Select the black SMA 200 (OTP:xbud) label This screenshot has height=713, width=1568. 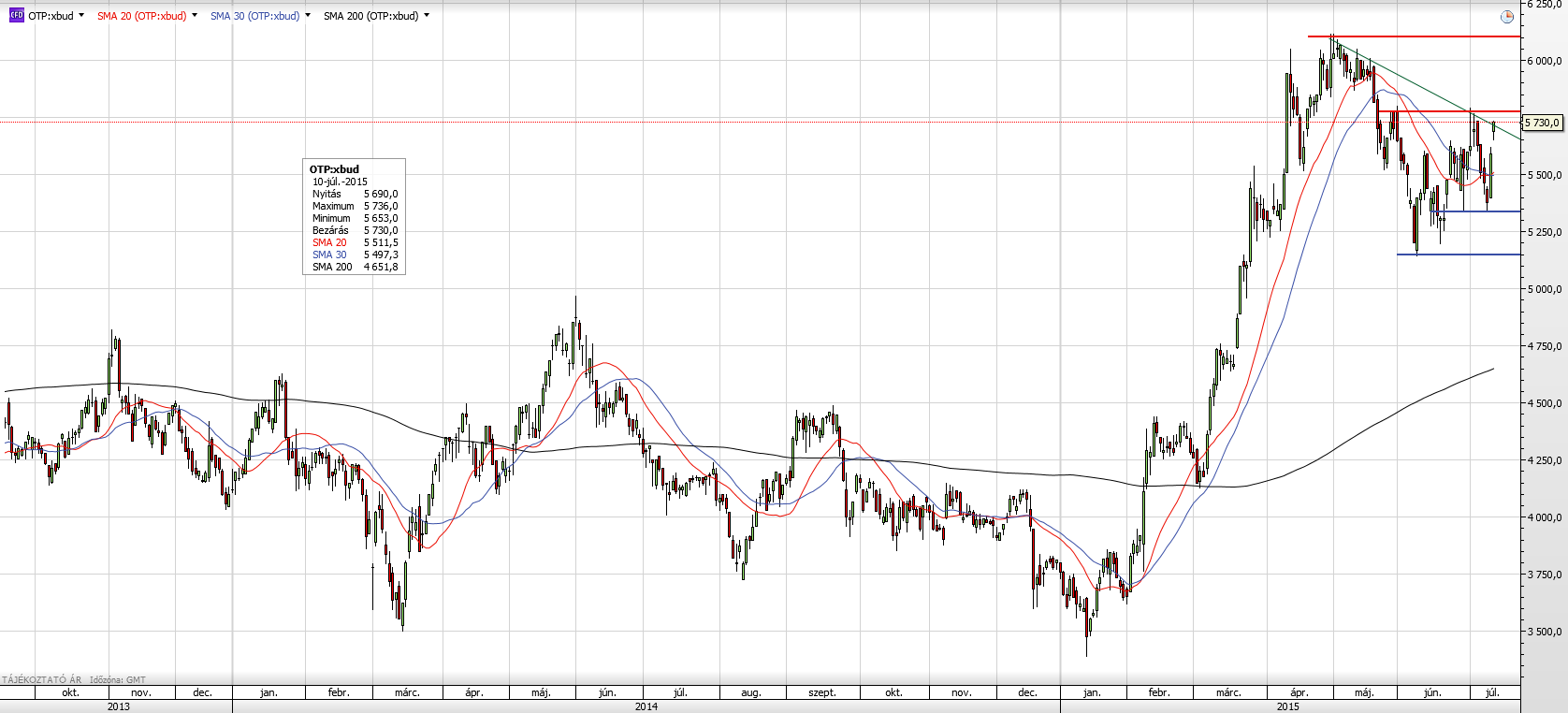pos(370,16)
